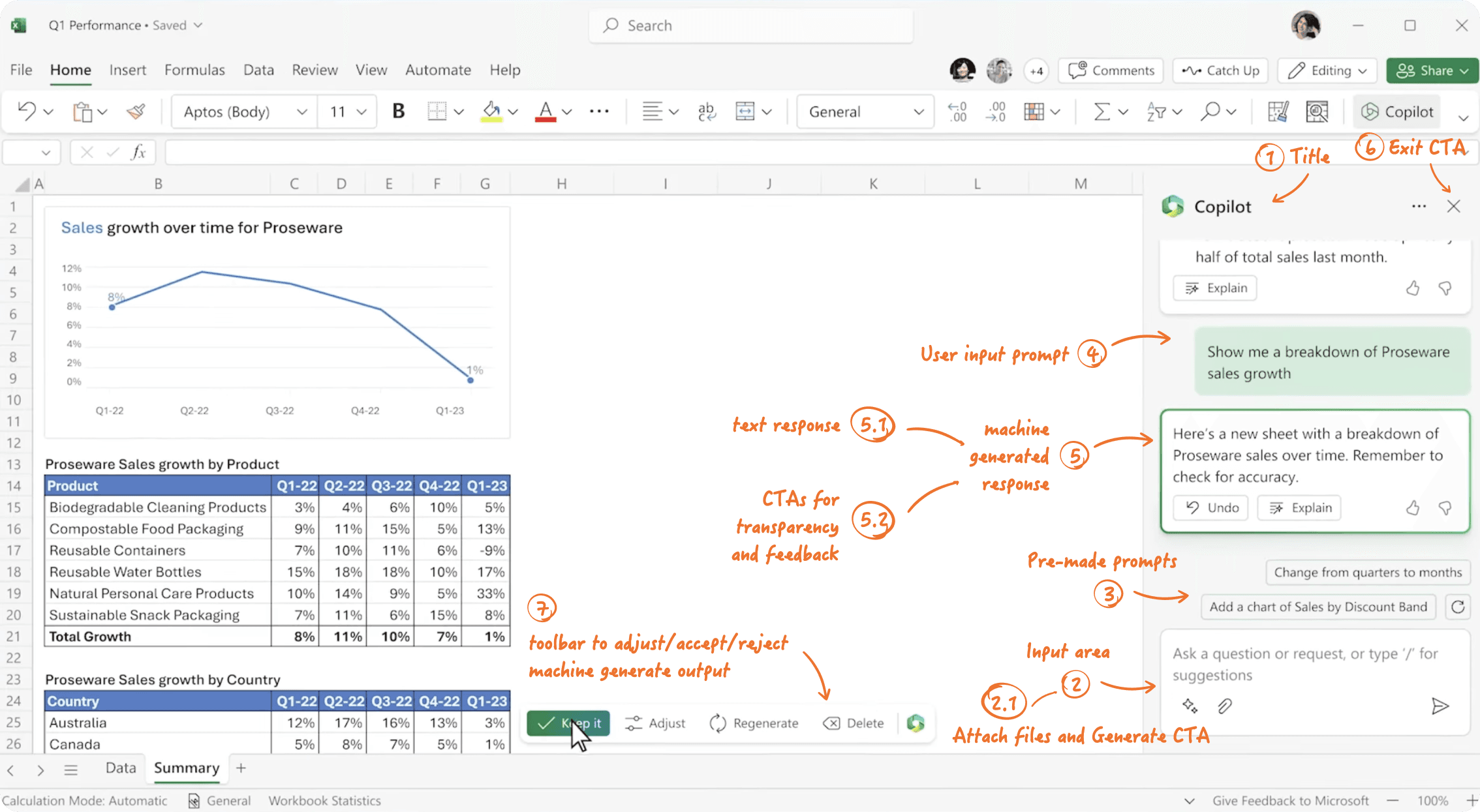The width and height of the screenshot is (1480, 812).
Task: Regenerate the Copilot output
Action: tap(754, 723)
